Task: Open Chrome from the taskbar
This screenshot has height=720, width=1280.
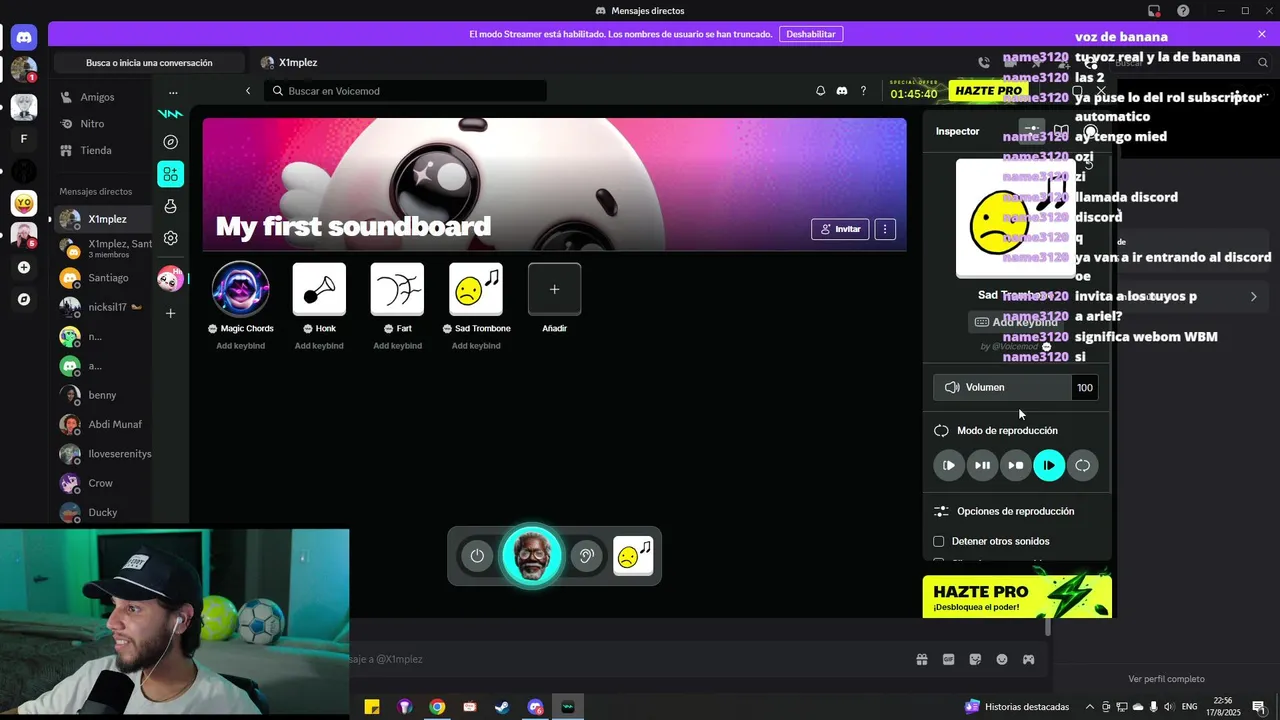Action: (x=437, y=707)
